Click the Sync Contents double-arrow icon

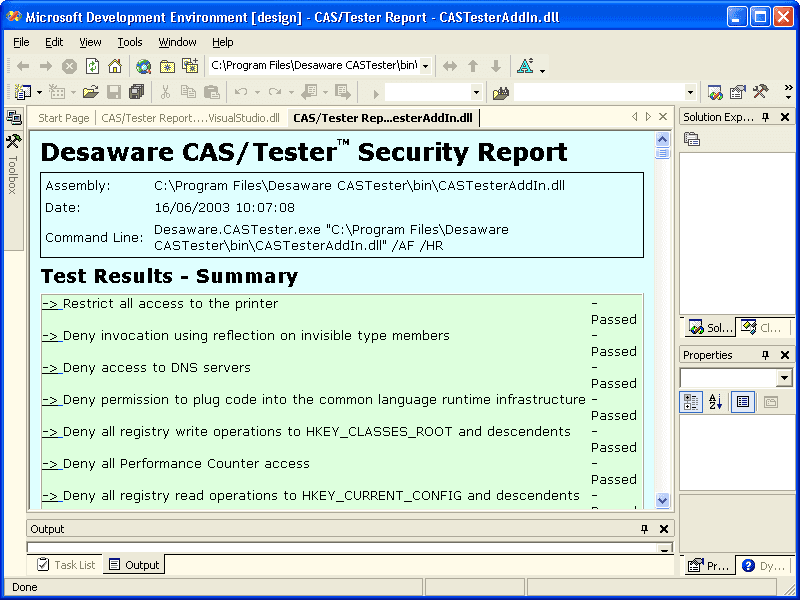click(449, 66)
